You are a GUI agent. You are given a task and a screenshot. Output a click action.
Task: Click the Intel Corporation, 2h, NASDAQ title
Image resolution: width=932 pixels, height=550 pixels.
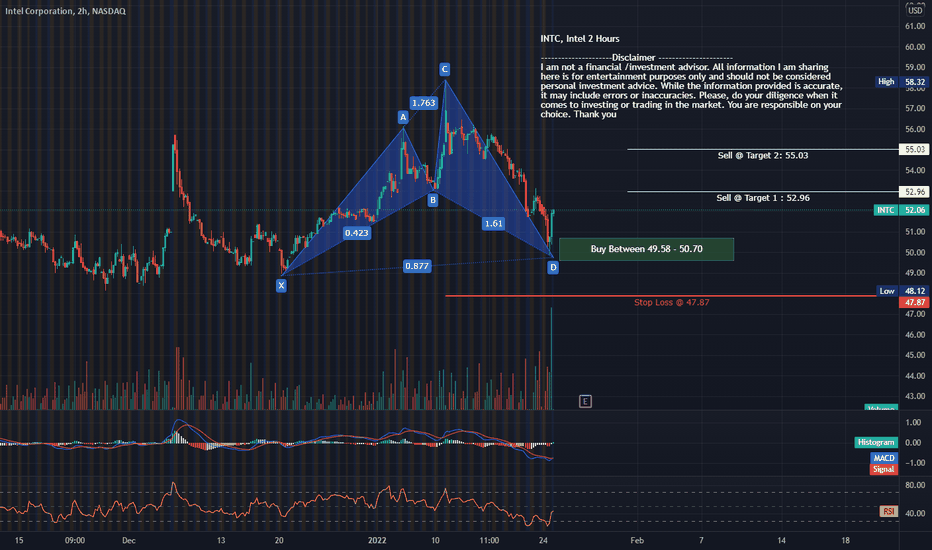point(65,11)
